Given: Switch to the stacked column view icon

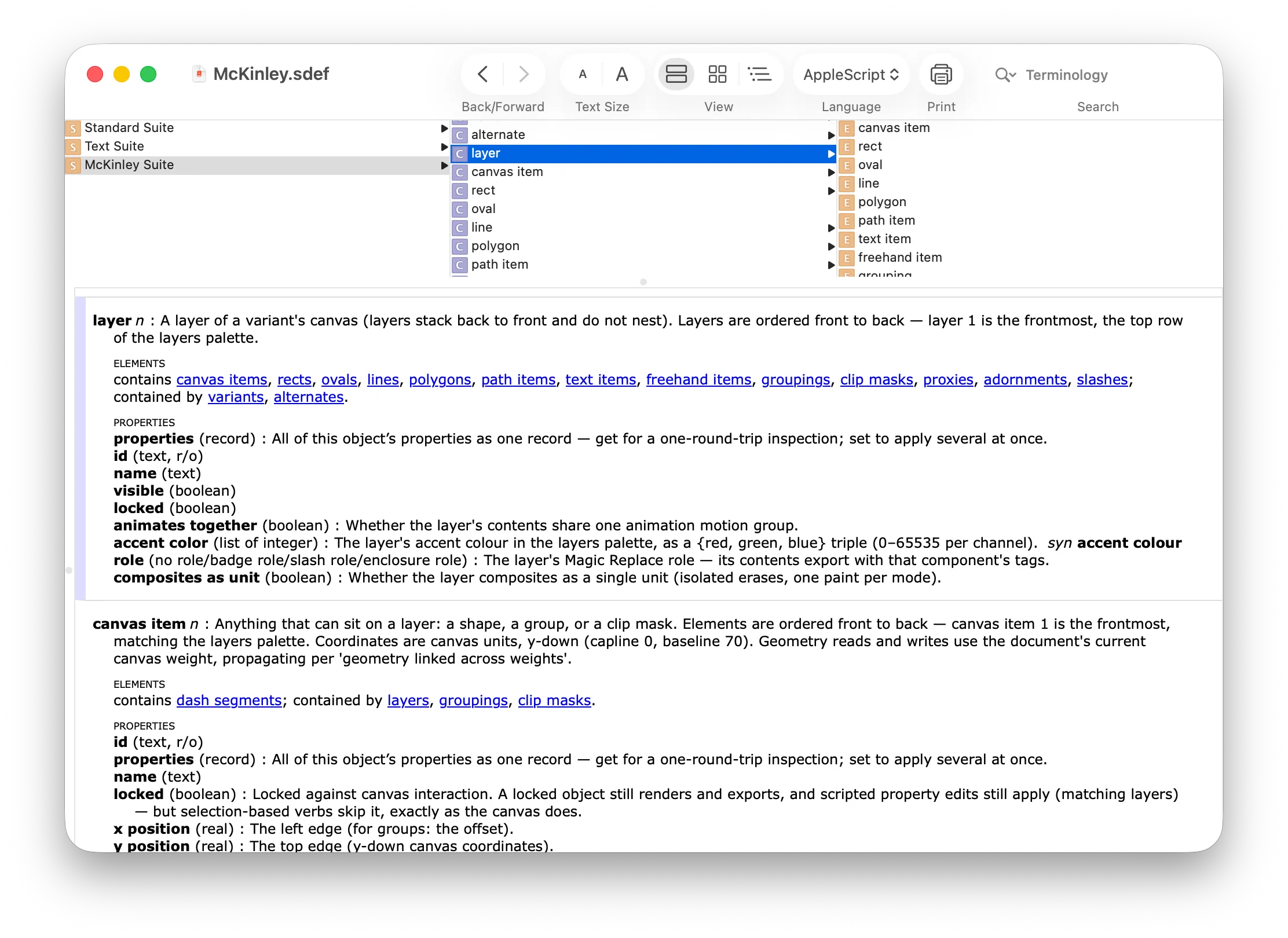Looking at the screenshot, I should click(x=676, y=74).
